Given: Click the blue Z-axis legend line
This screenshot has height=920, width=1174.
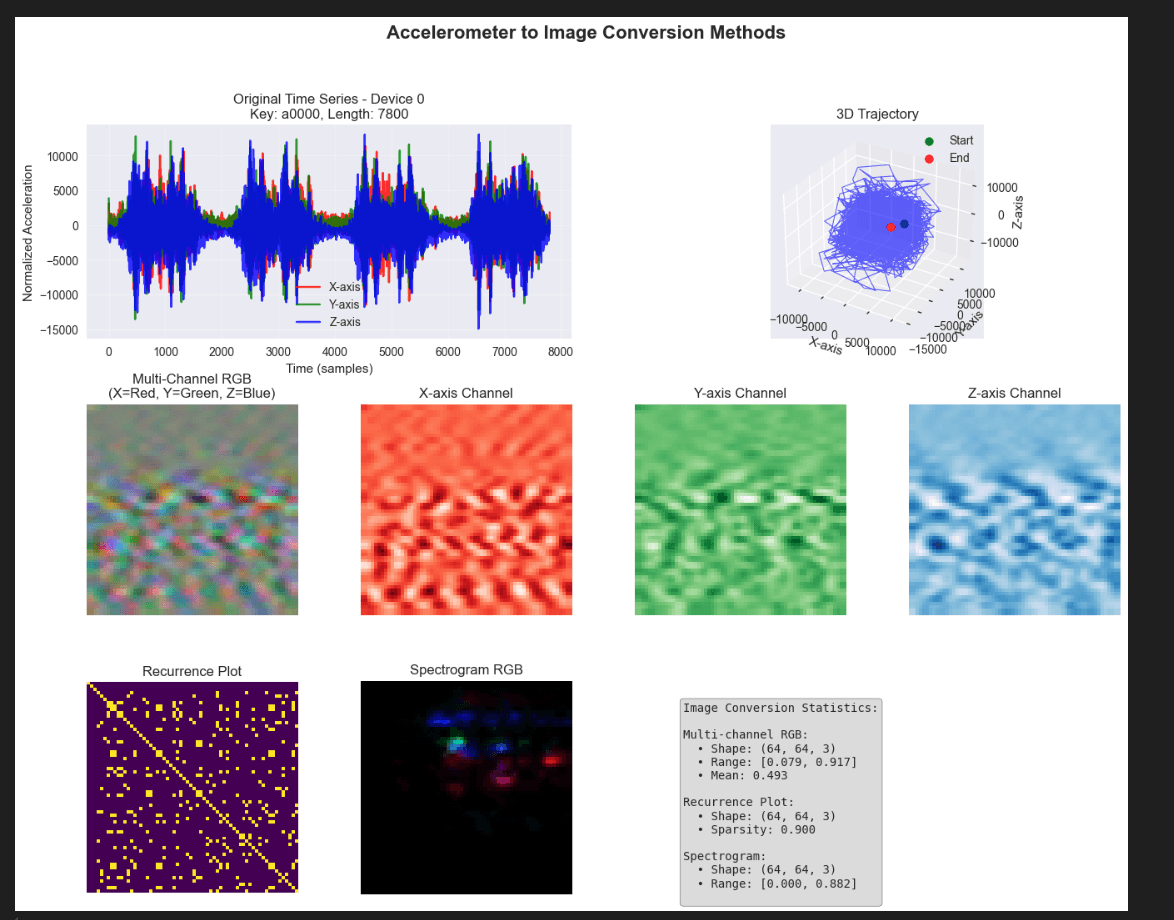Looking at the screenshot, I should [309, 322].
